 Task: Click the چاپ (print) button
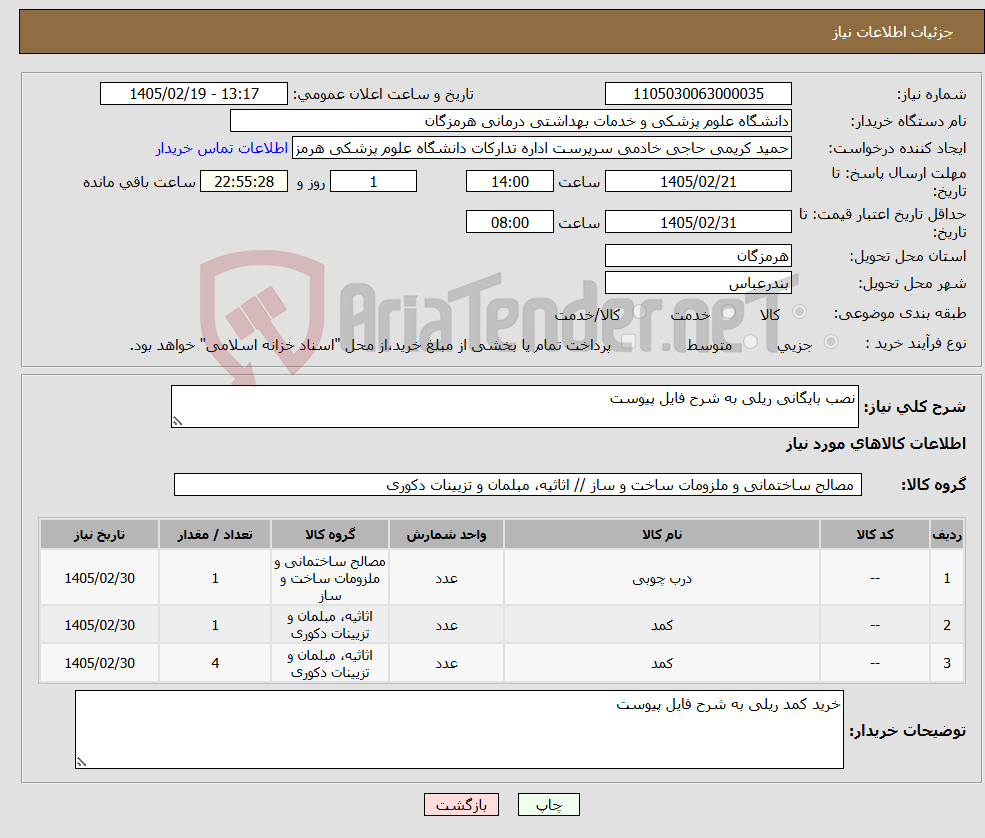tap(548, 805)
